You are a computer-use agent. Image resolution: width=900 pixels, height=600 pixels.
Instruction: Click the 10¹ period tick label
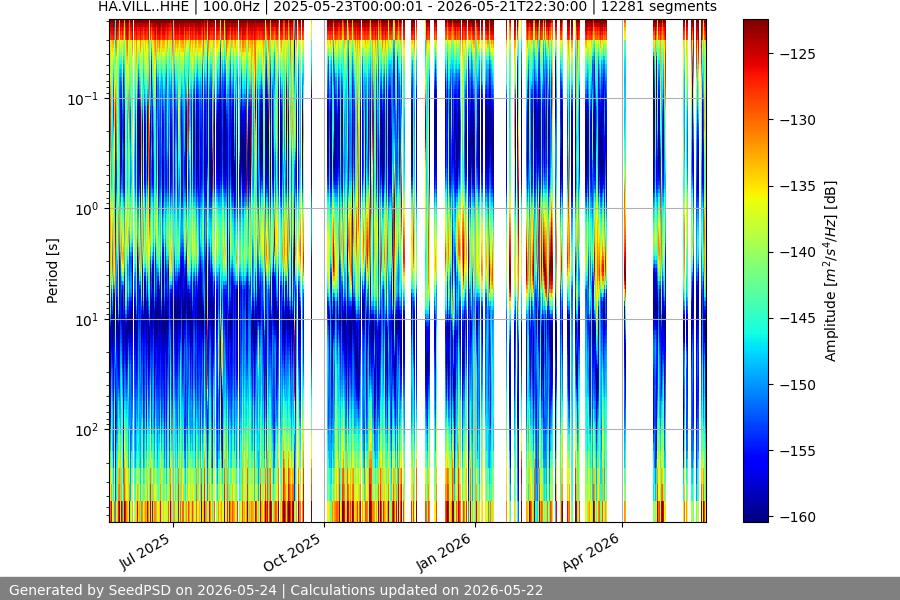(86, 320)
